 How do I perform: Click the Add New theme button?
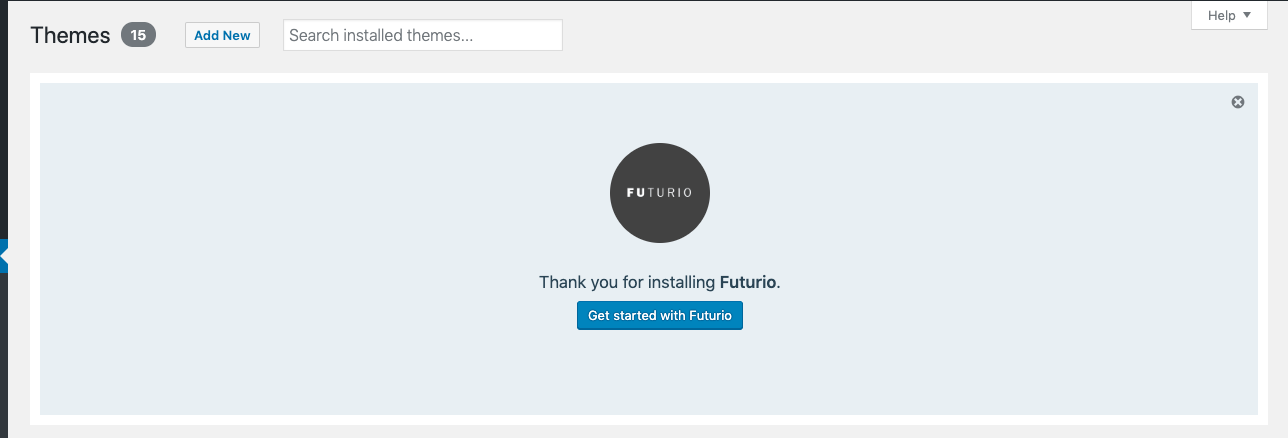tap(222, 36)
